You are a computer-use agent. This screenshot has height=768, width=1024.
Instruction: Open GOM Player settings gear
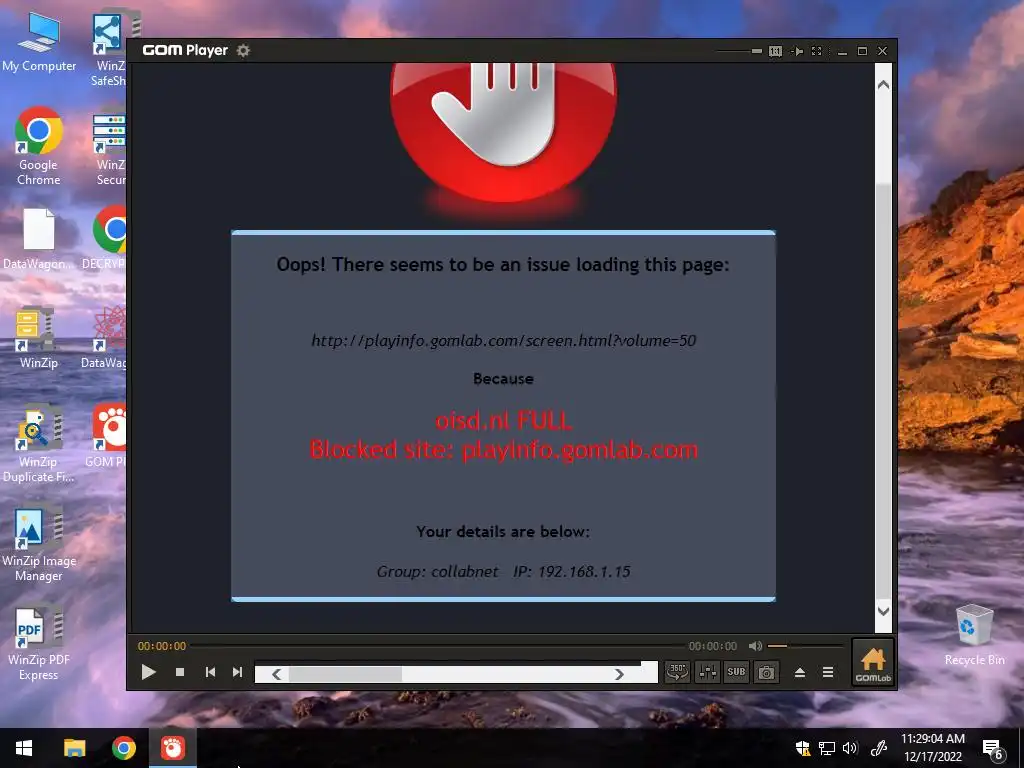click(x=243, y=50)
